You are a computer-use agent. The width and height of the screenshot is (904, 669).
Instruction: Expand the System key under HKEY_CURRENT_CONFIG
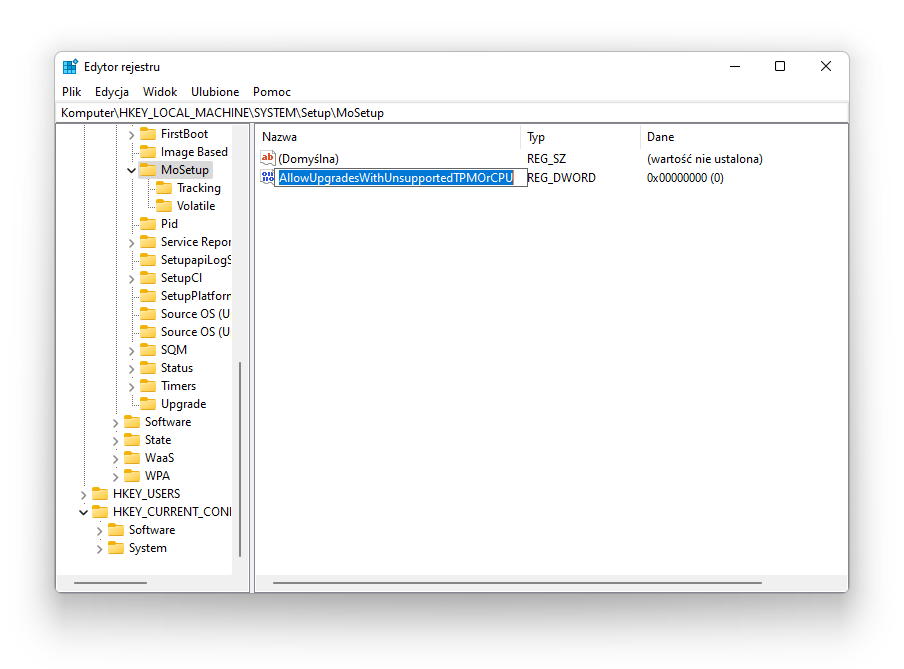coord(100,549)
